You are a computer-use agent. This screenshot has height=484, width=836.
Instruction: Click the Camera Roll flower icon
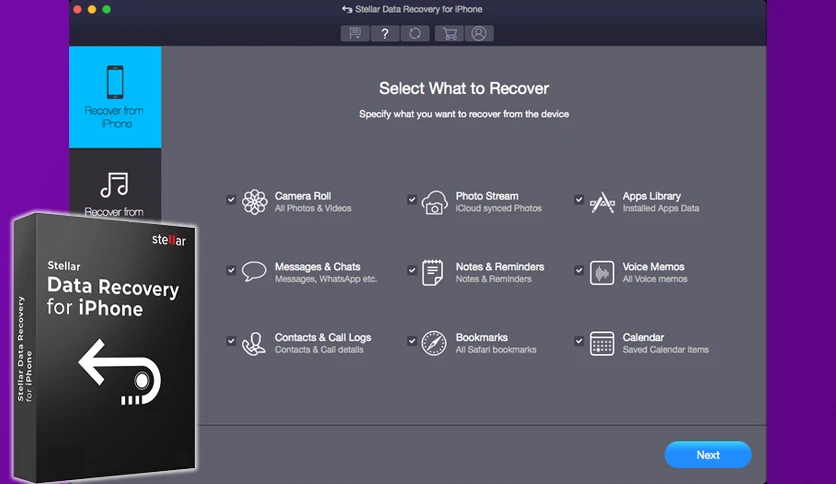254,202
